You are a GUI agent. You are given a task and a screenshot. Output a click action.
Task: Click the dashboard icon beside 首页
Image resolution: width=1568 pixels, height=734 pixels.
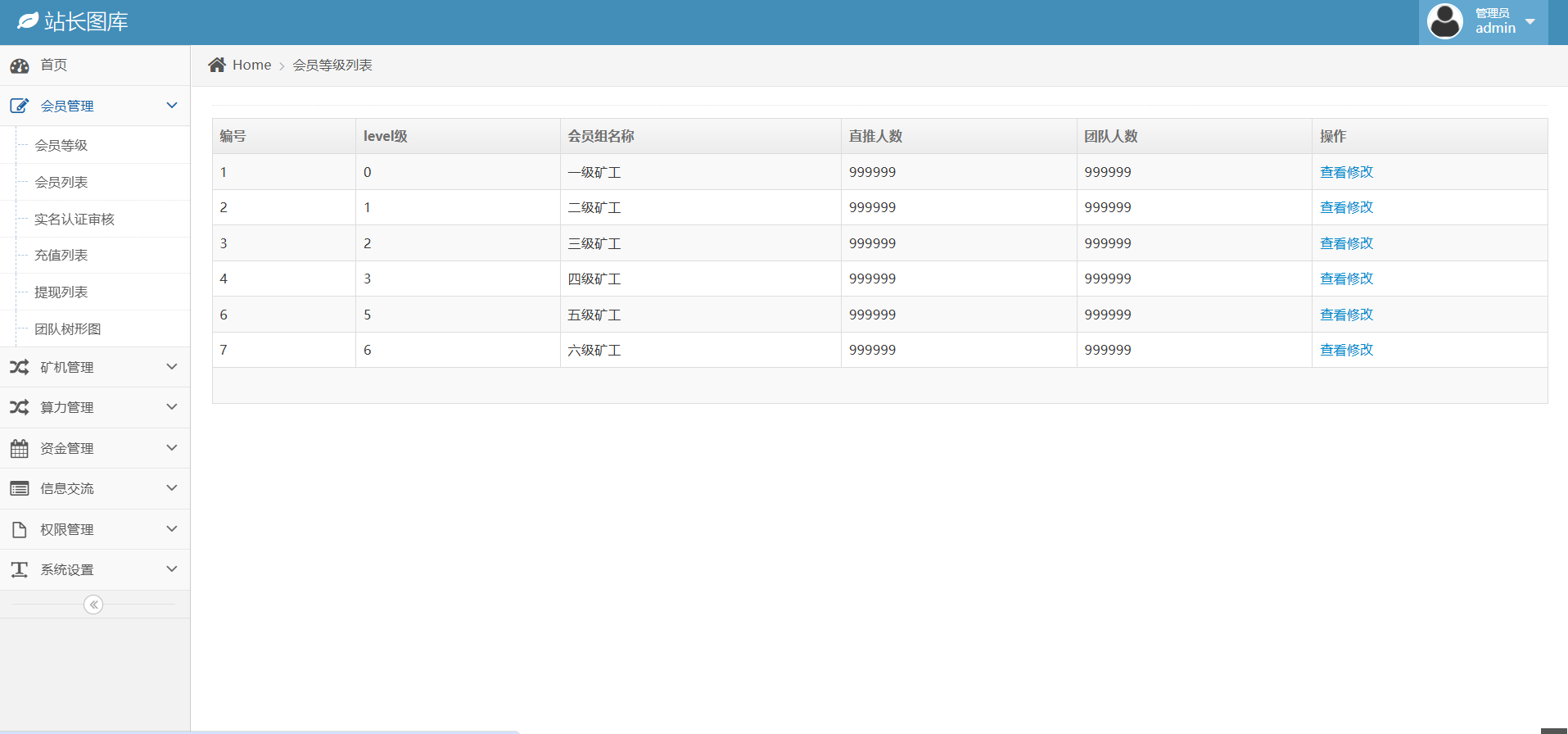point(20,66)
